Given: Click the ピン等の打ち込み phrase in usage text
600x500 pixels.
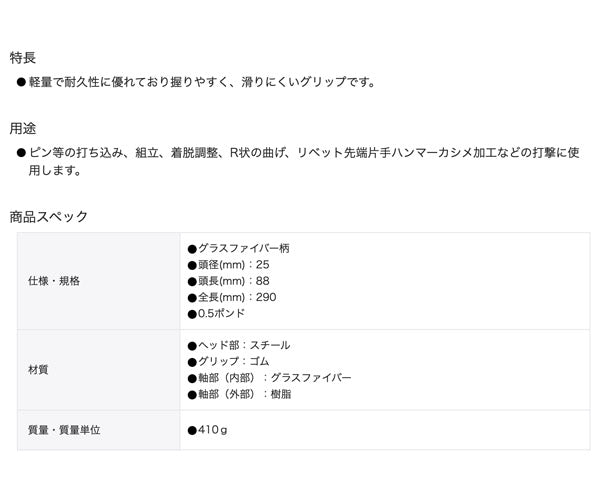Looking at the screenshot, I should [x=77, y=153].
